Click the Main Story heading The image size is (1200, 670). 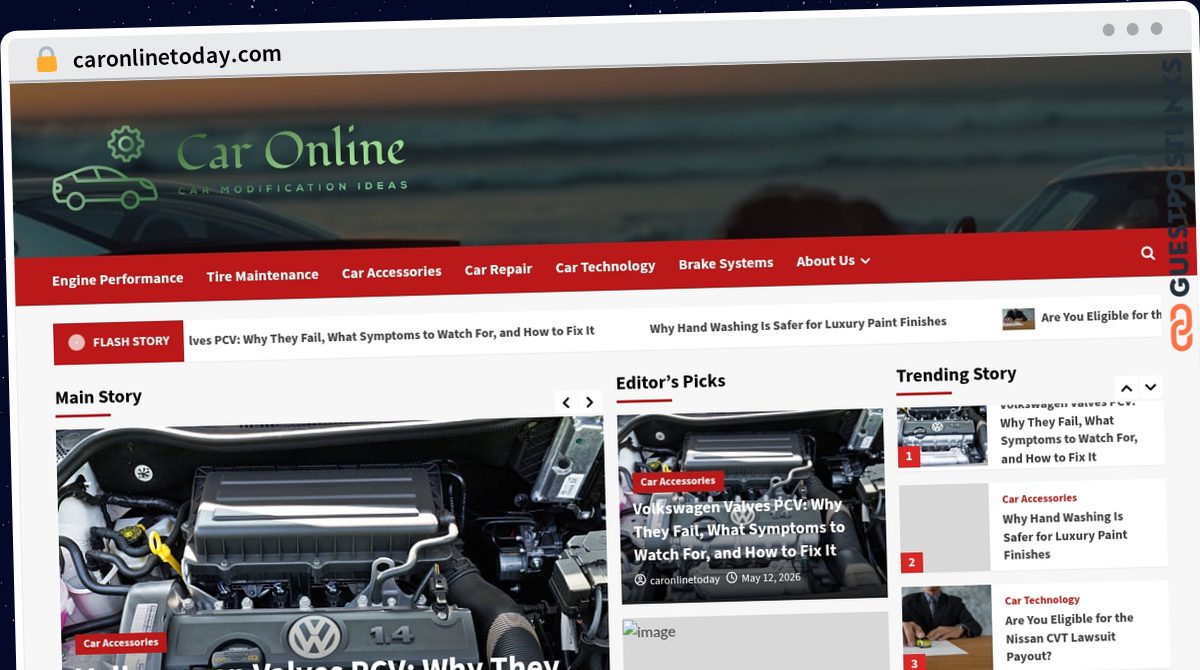point(98,397)
